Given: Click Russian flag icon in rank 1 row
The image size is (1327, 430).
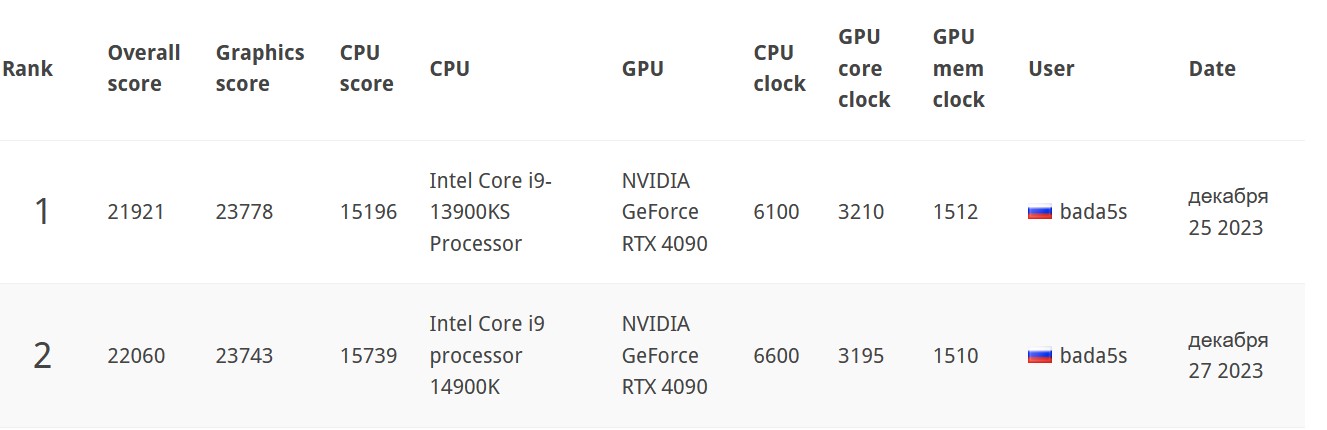Looking at the screenshot, I should coord(1040,212).
